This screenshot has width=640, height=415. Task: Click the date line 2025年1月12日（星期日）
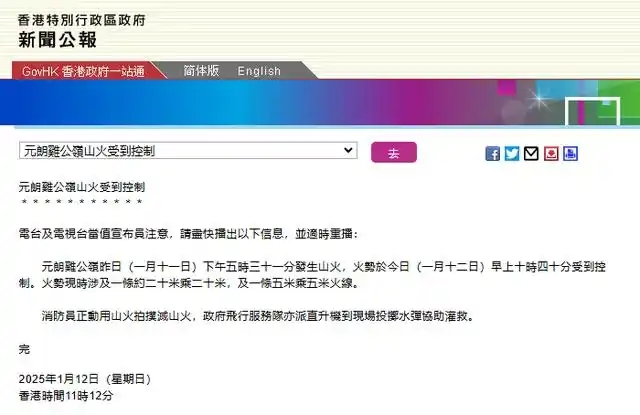tap(85, 379)
